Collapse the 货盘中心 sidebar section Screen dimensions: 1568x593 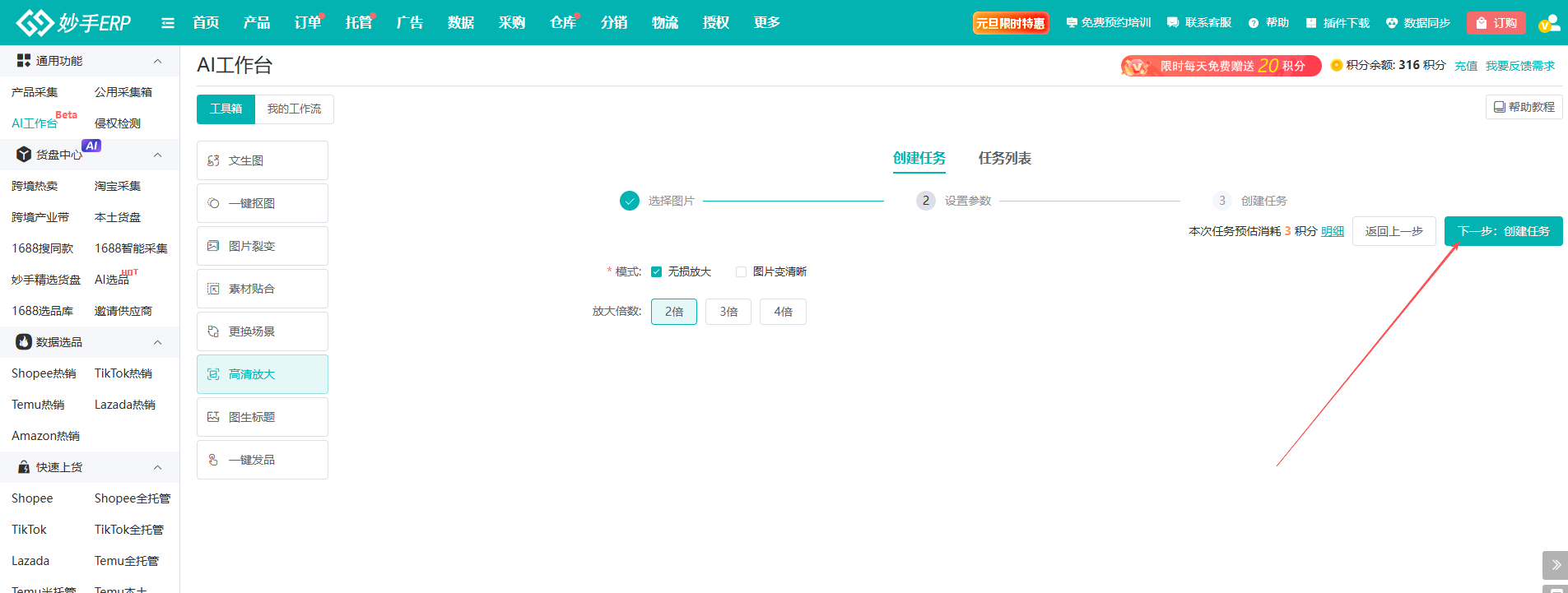click(157, 155)
